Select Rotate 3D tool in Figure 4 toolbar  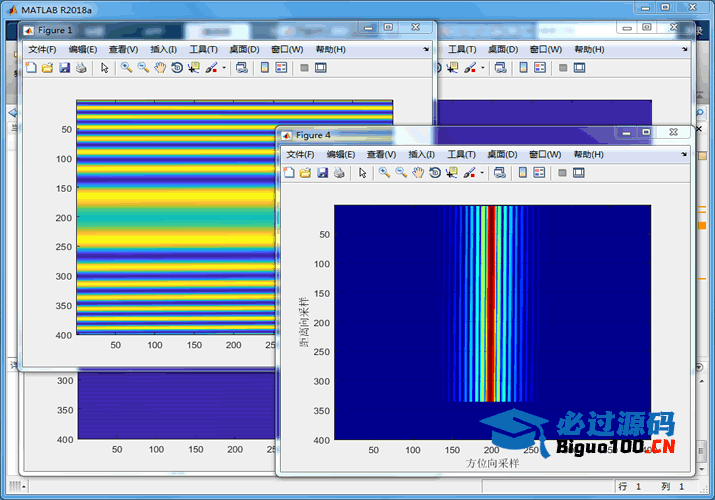(435, 173)
